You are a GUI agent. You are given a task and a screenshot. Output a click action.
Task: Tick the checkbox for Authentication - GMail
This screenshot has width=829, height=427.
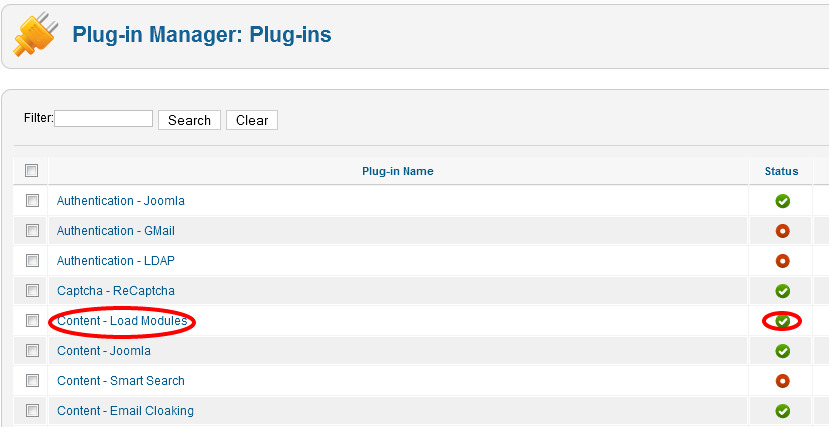coord(32,231)
